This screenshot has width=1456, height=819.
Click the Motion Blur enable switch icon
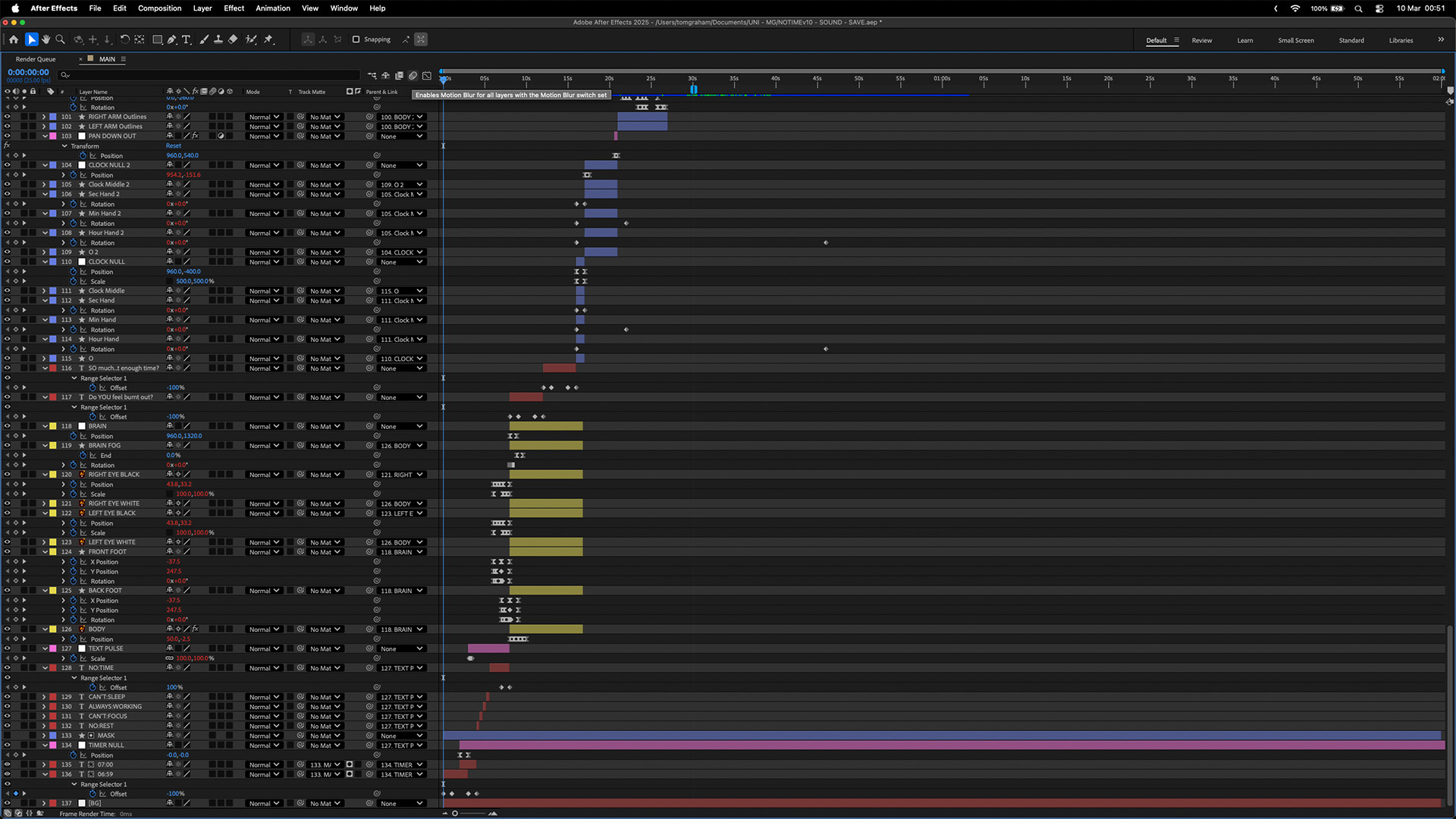pyautogui.click(x=413, y=76)
